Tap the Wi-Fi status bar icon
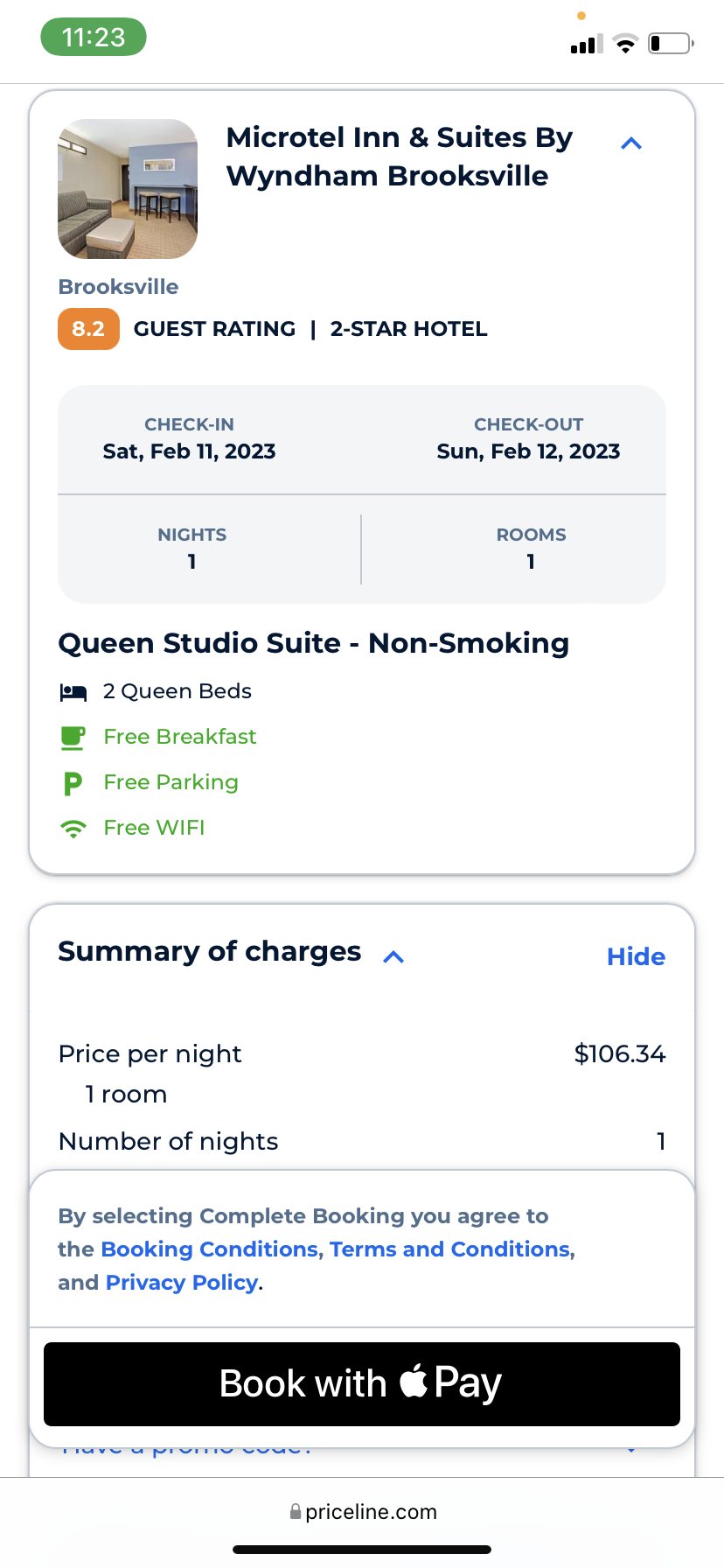The height and width of the screenshot is (1568, 724). pyautogui.click(x=625, y=44)
